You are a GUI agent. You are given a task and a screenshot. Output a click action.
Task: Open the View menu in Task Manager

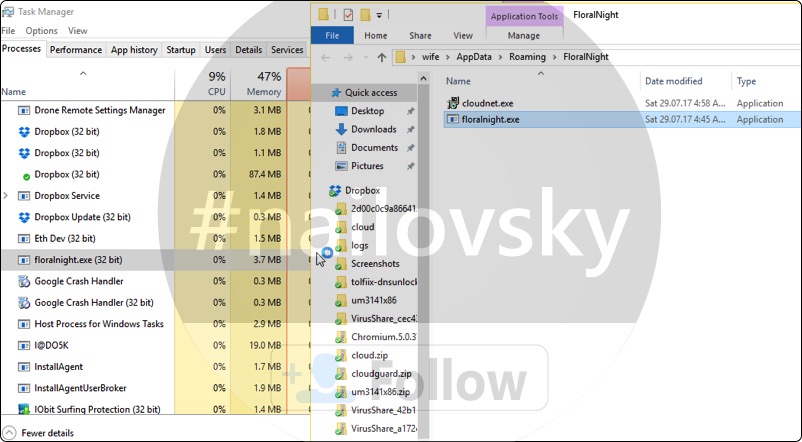[x=78, y=31]
